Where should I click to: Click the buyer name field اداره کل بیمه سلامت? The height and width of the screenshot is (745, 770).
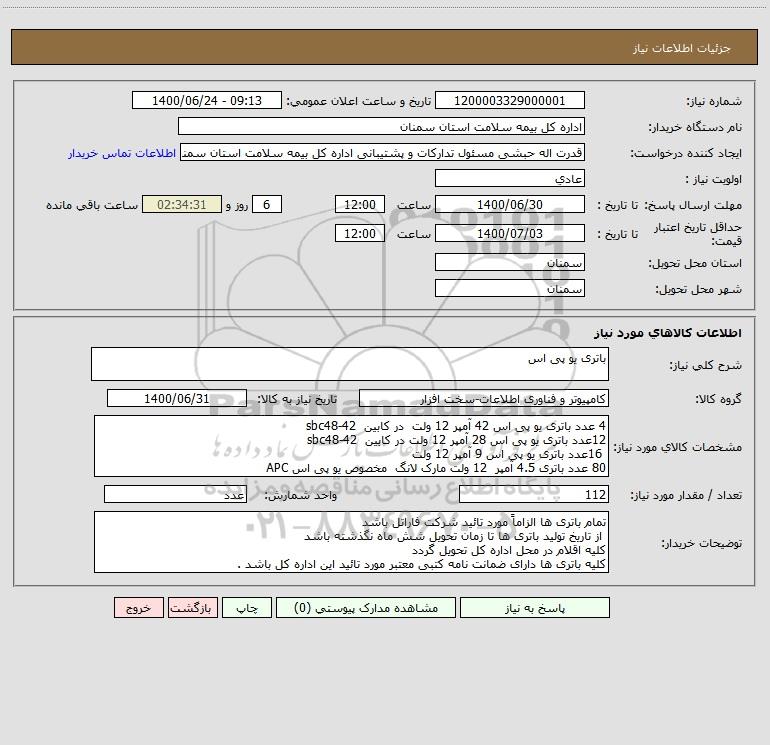(381, 127)
